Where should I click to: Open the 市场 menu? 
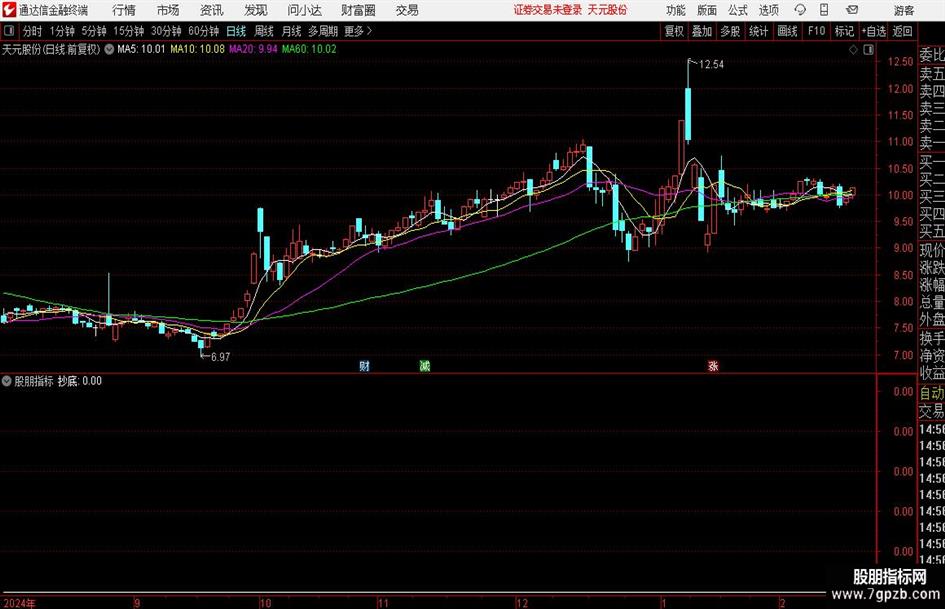(168, 10)
